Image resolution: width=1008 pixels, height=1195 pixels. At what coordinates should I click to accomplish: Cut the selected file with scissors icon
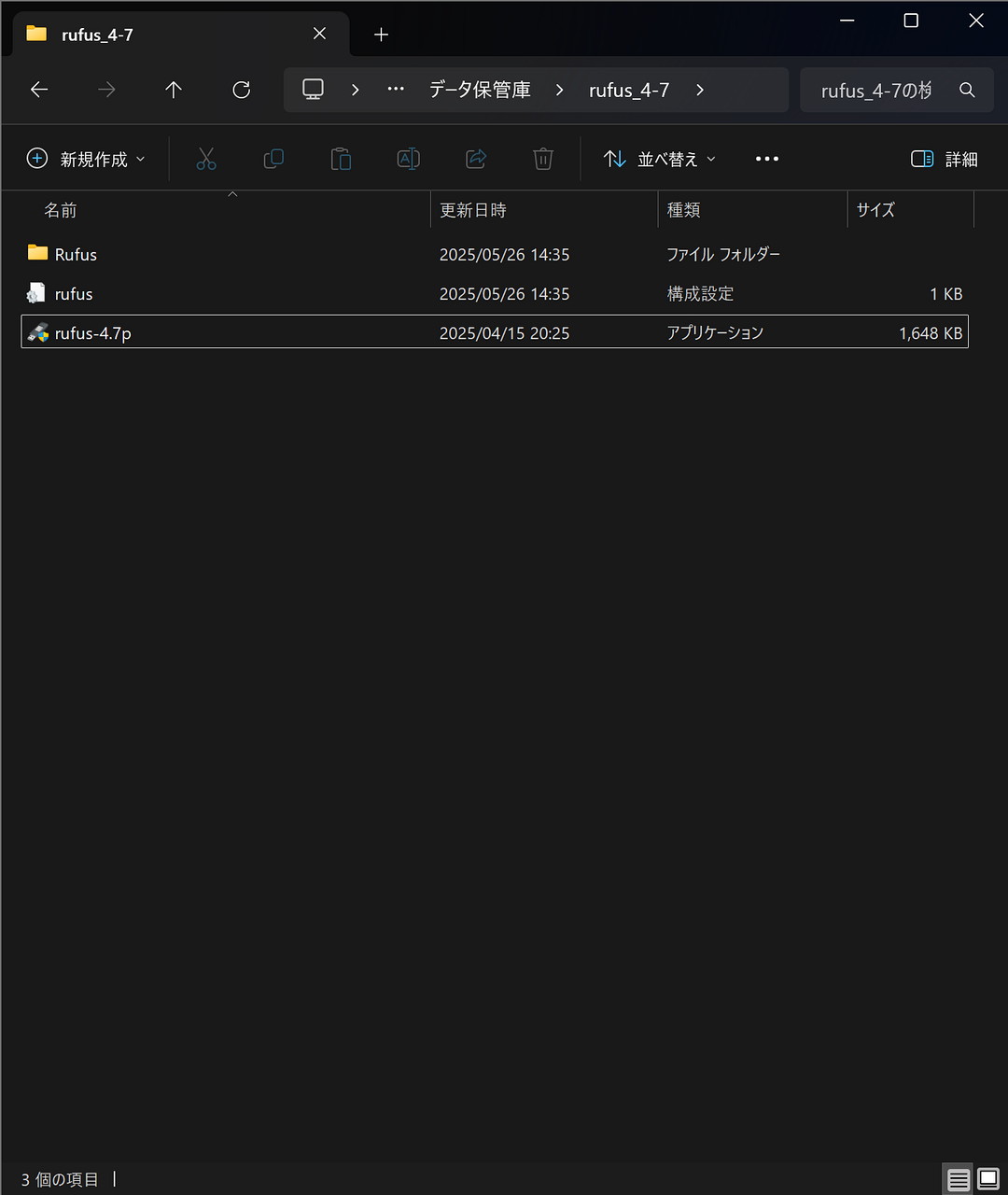(x=206, y=159)
